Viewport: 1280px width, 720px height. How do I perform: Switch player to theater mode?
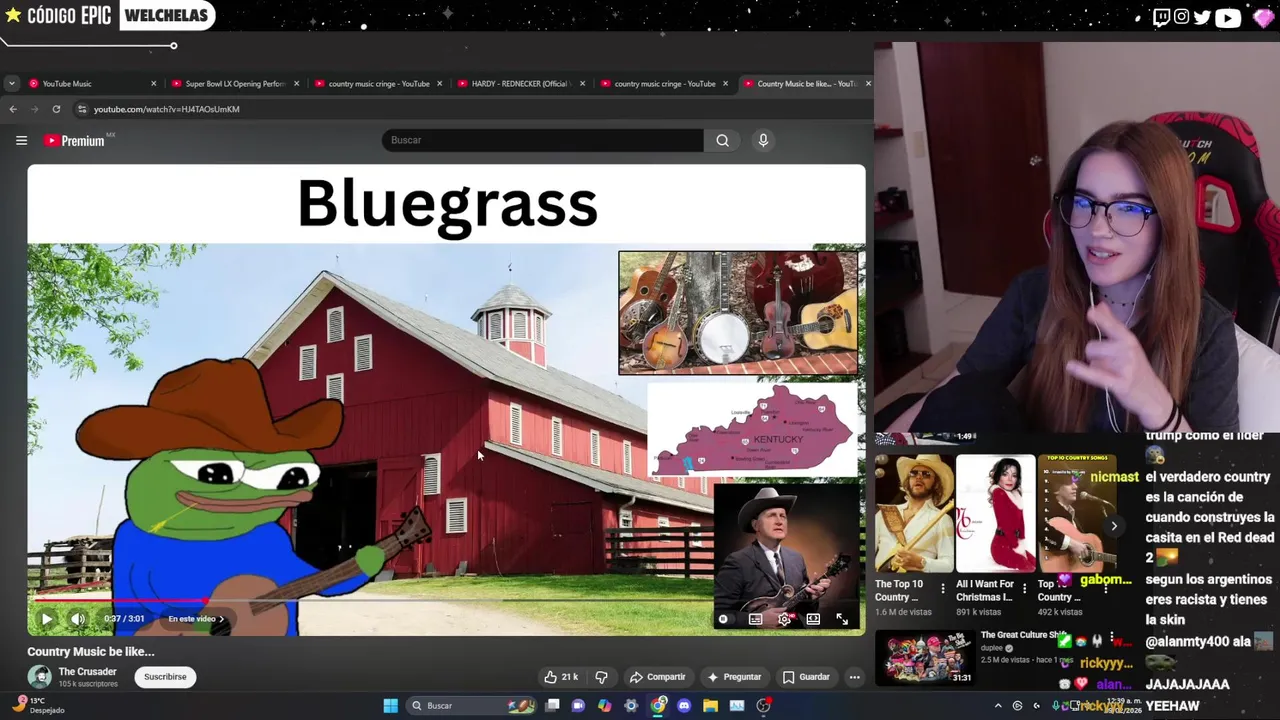pos(813,619)
